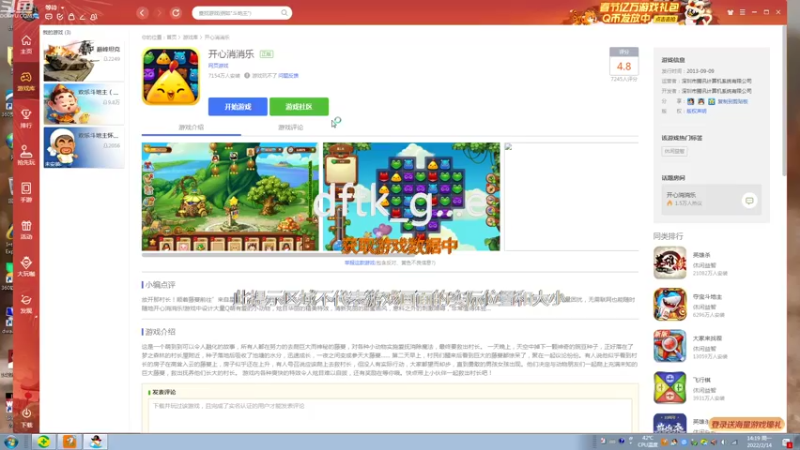The height and width of the screenshot is (450, 800).
Task: Click the check-in tick icon under username
Action: 60,17
